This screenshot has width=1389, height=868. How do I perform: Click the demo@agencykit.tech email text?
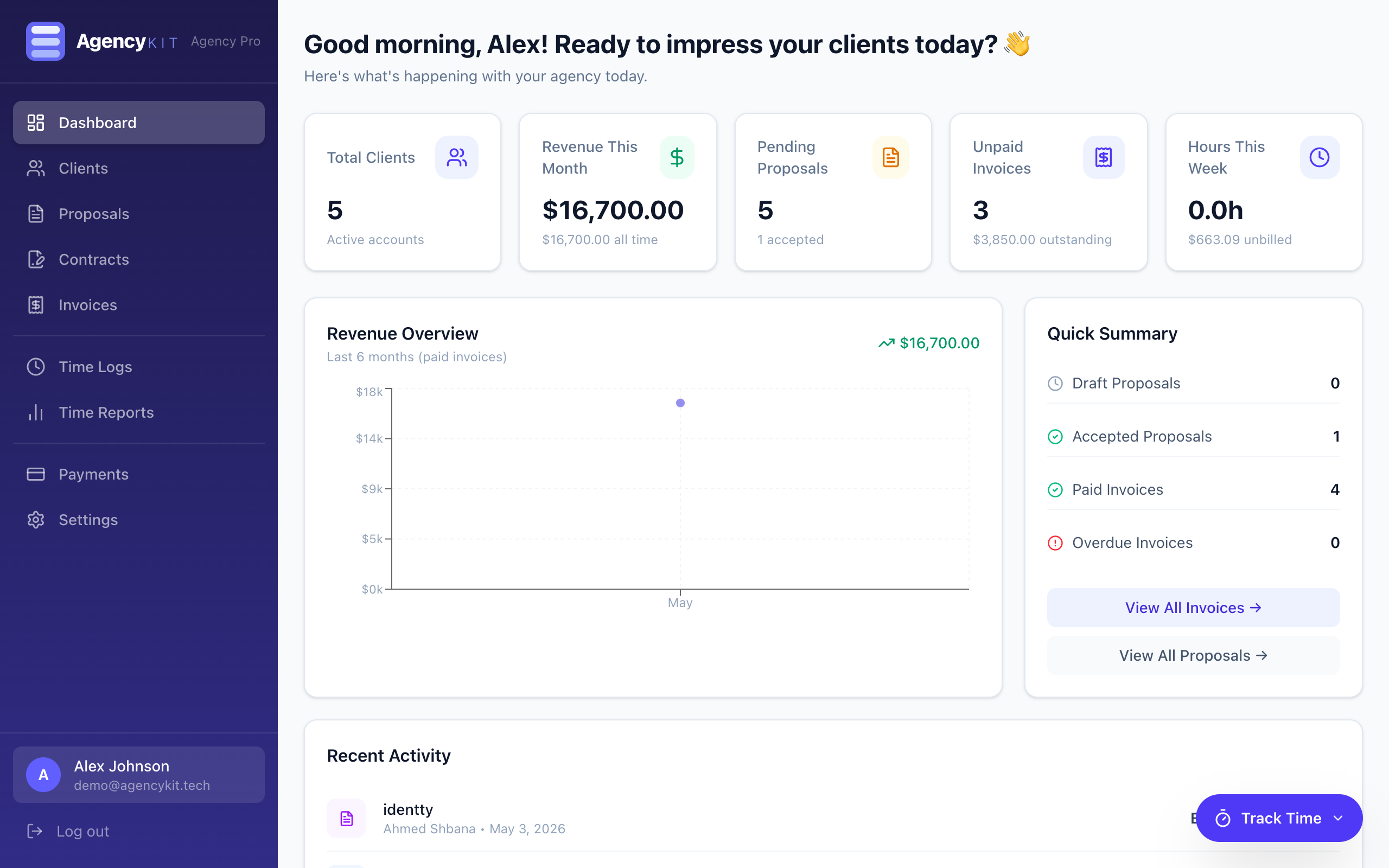point(142,786)
